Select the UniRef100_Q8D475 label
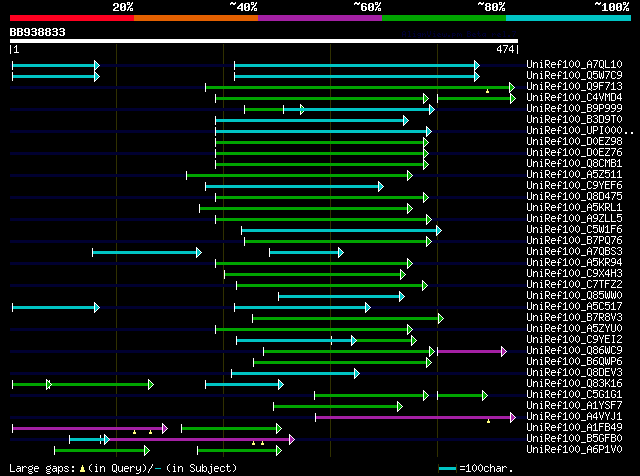Screen dimensions: 640x476 pos(574,196)
